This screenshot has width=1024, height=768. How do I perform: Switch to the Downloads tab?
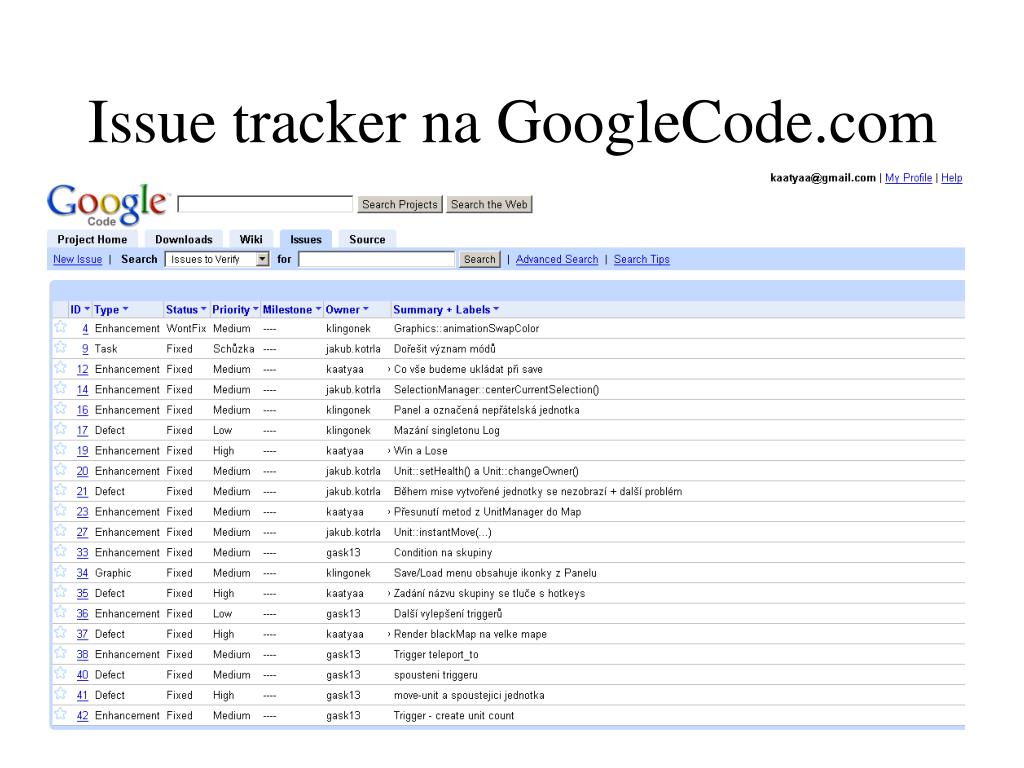point(184,240)
